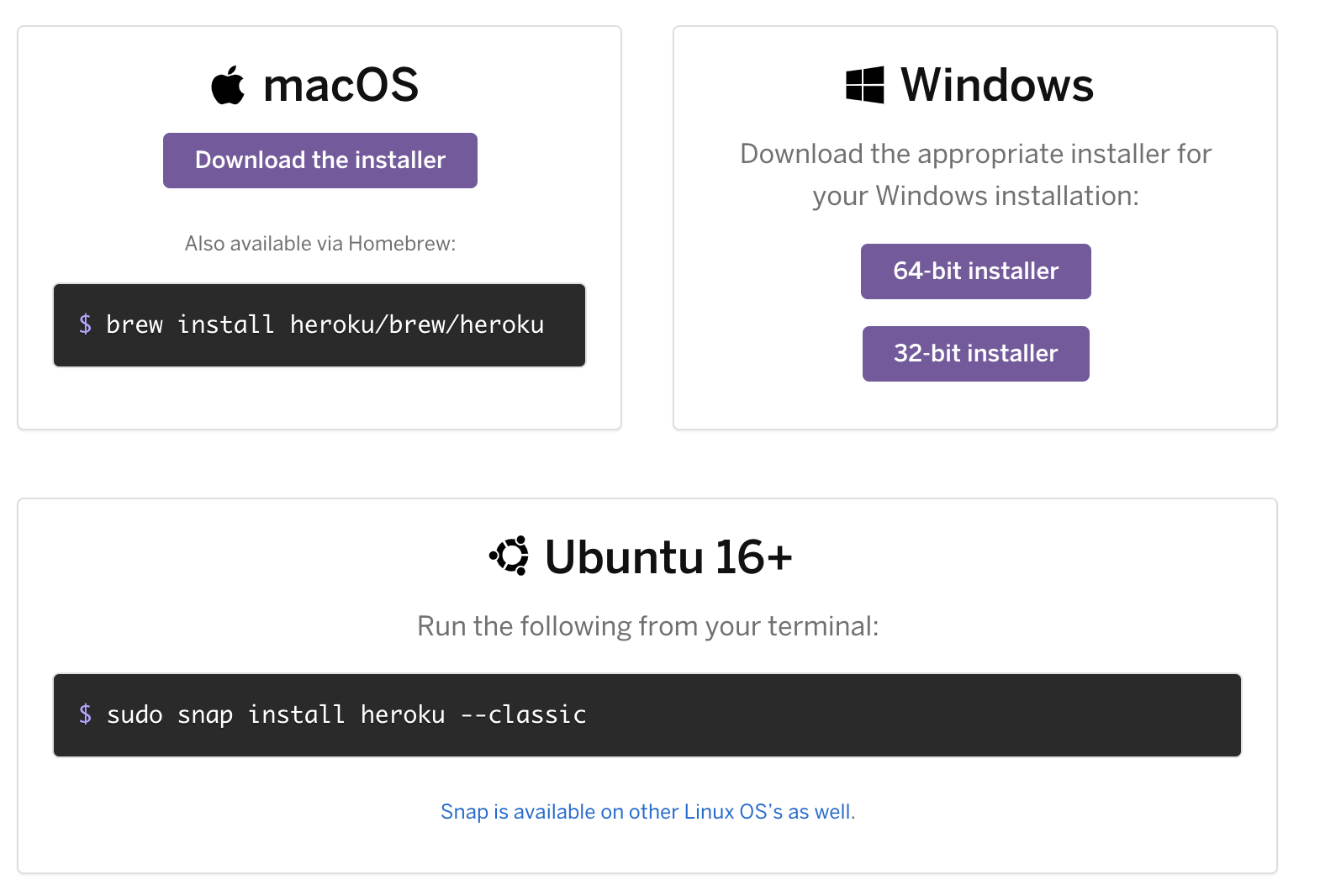Image resolution: width=1320 pixels, height=896 pixels.
Task: Open the Snap is available on other Linux link
Action: coord(647,812)
